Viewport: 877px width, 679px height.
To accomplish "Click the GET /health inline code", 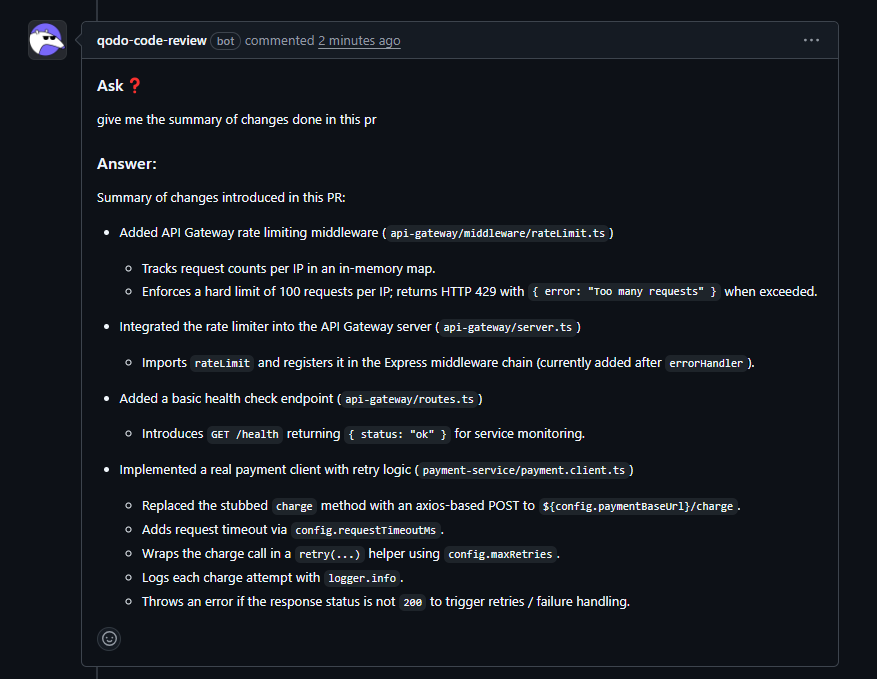I will click(x=245, y=434).
